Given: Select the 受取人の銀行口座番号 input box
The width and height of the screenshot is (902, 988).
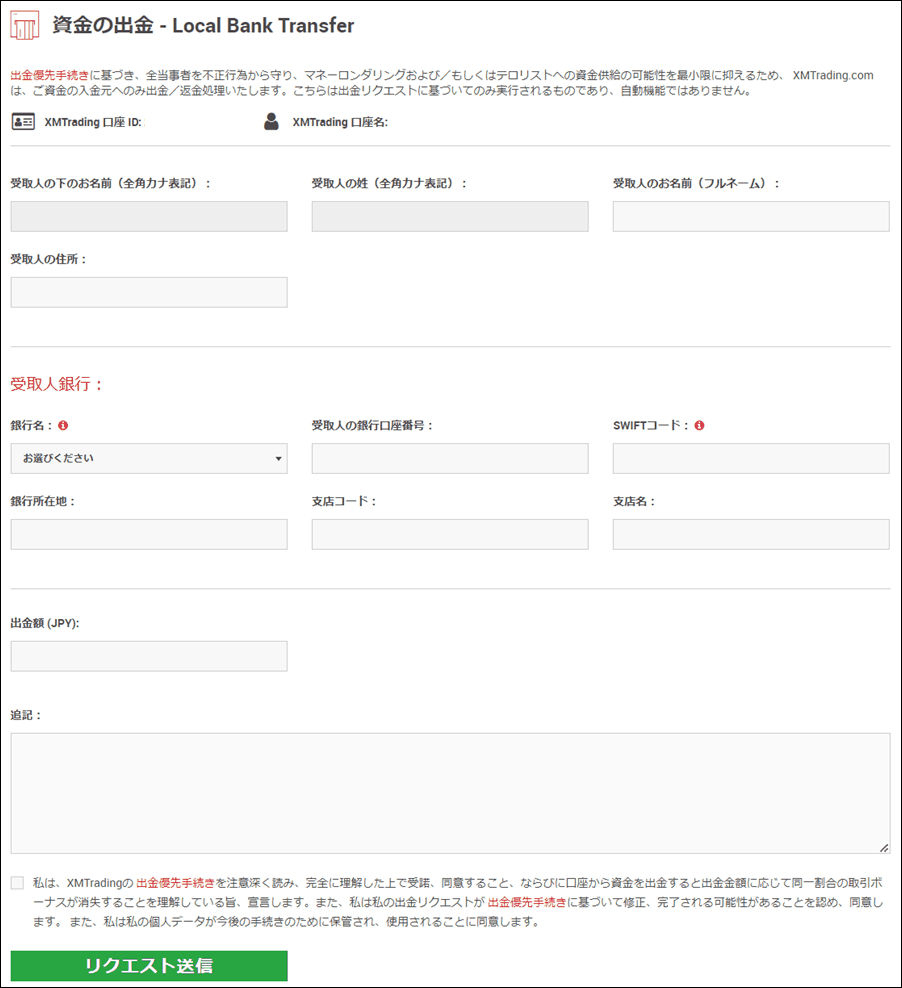Looking at the screenshot, I should click(450, 459).
